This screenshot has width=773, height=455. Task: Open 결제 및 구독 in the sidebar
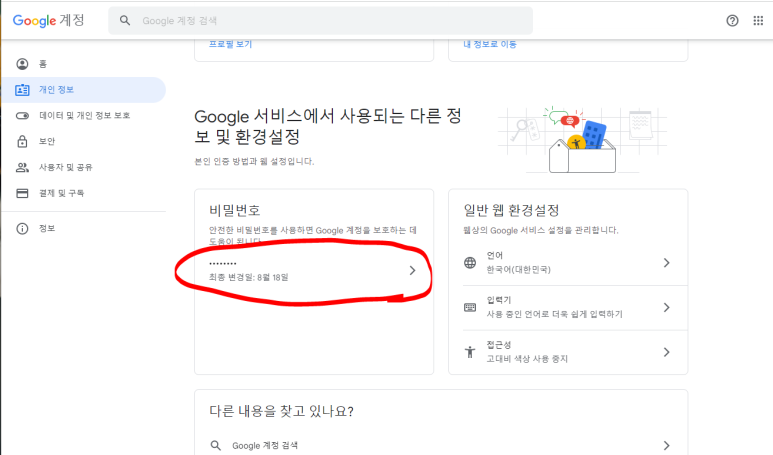tap(83, 193)
